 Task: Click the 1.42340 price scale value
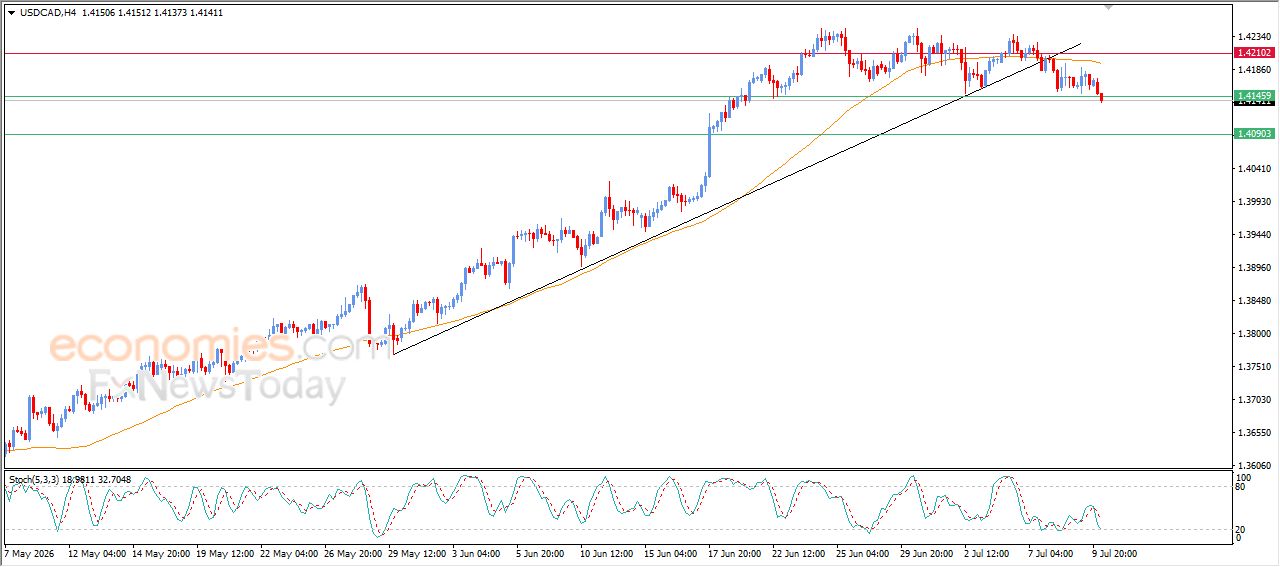tap(1253, 36)
